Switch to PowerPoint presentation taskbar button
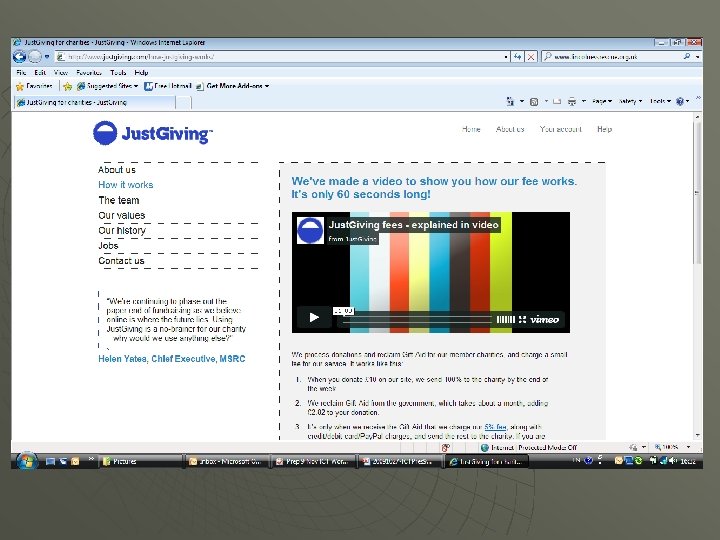 pos(398,461)
